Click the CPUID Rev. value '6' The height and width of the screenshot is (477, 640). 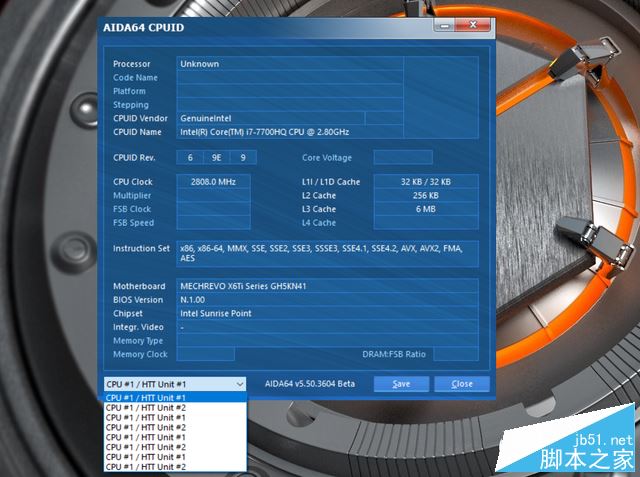point(190,158)
